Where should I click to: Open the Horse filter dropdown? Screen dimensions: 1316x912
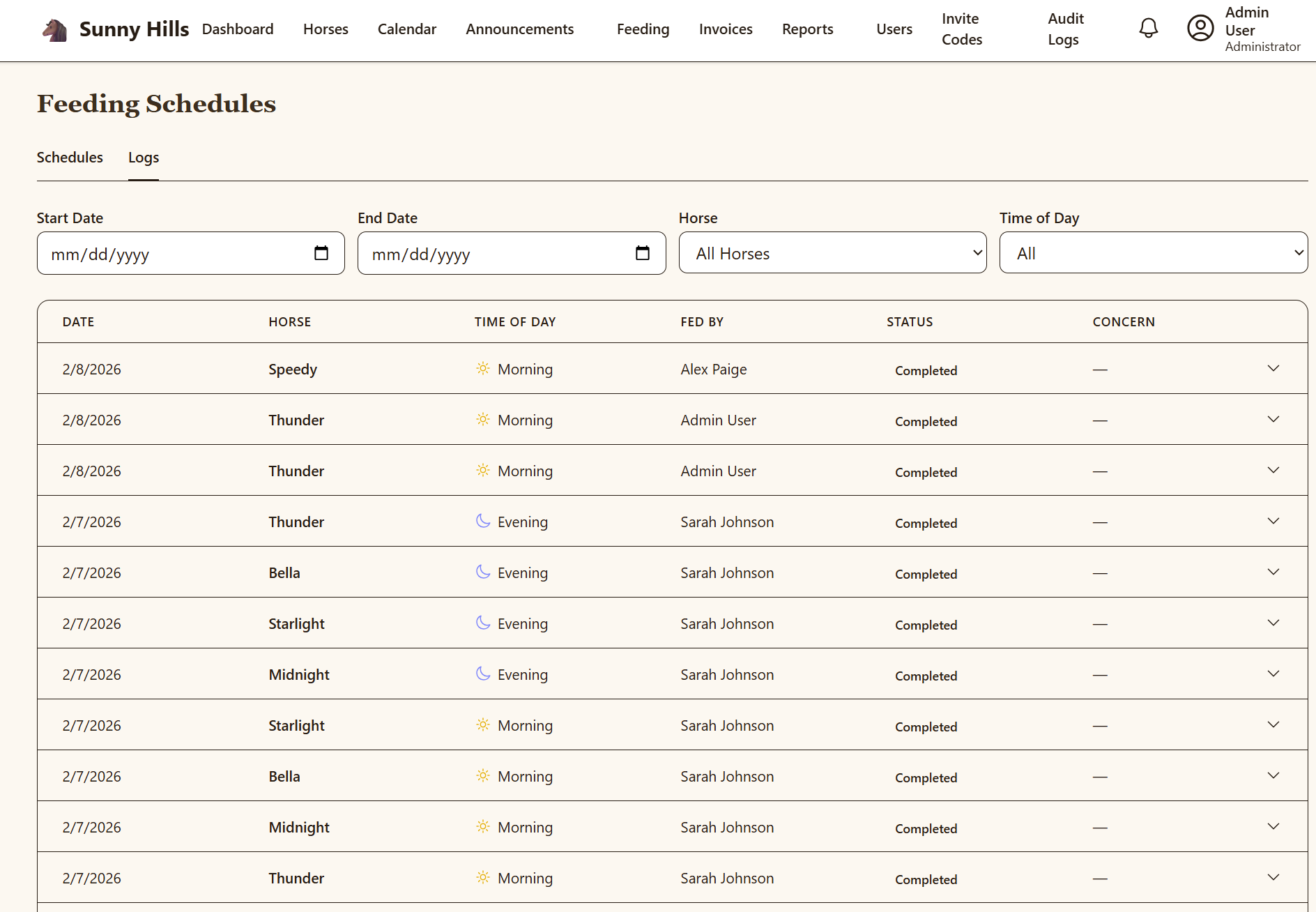point(832,253)
